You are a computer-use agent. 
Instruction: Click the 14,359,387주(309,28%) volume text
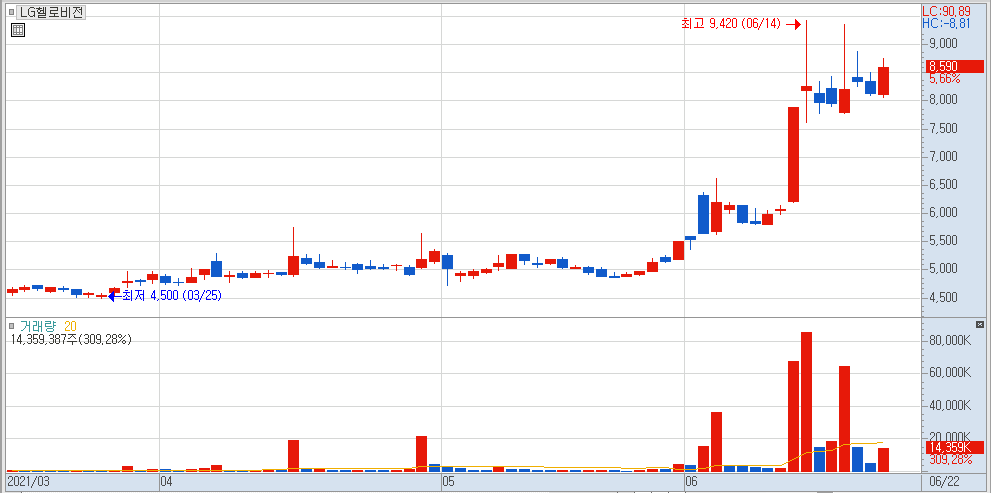(71, 339)
